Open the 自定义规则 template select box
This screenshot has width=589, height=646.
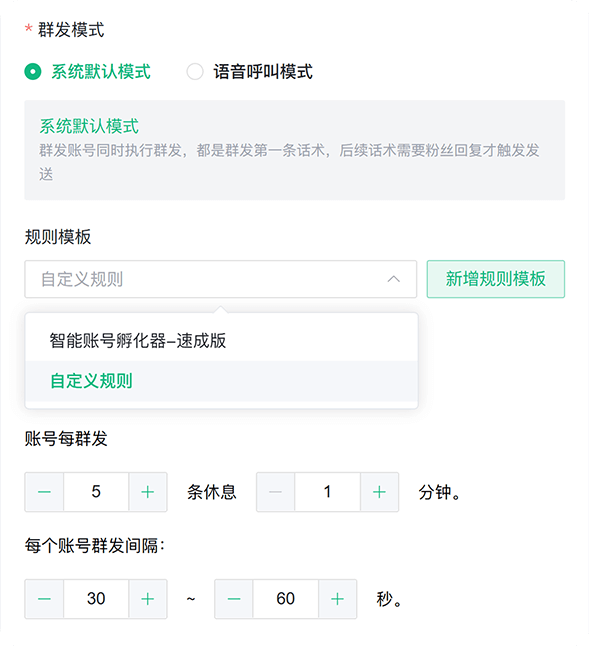tap(221, 279)
